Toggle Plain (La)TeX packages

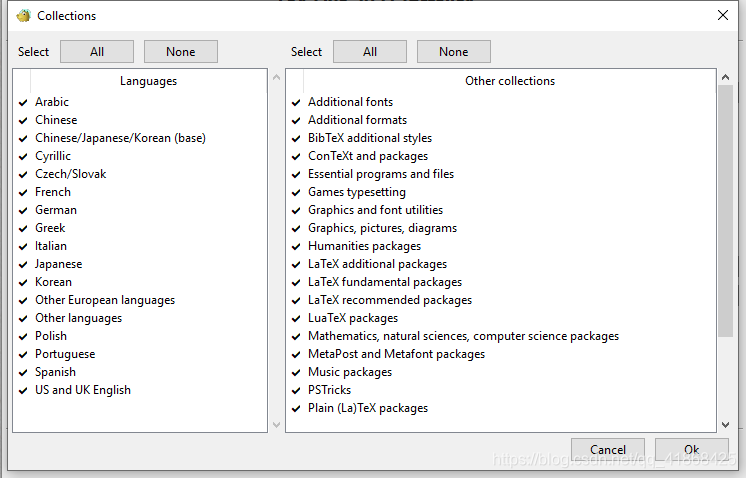coord(296,409)
